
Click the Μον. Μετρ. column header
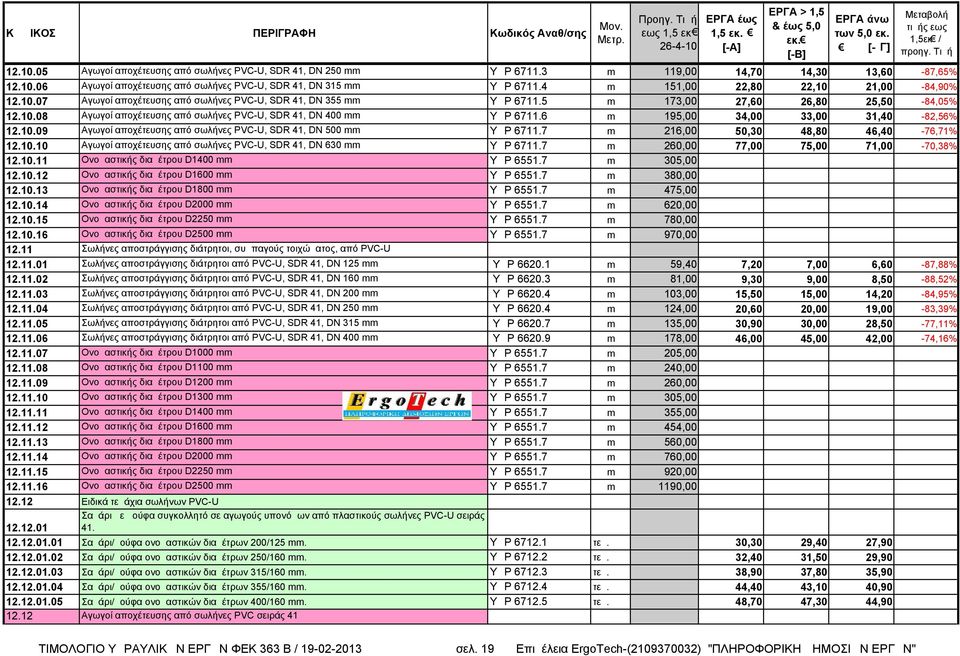610,33
